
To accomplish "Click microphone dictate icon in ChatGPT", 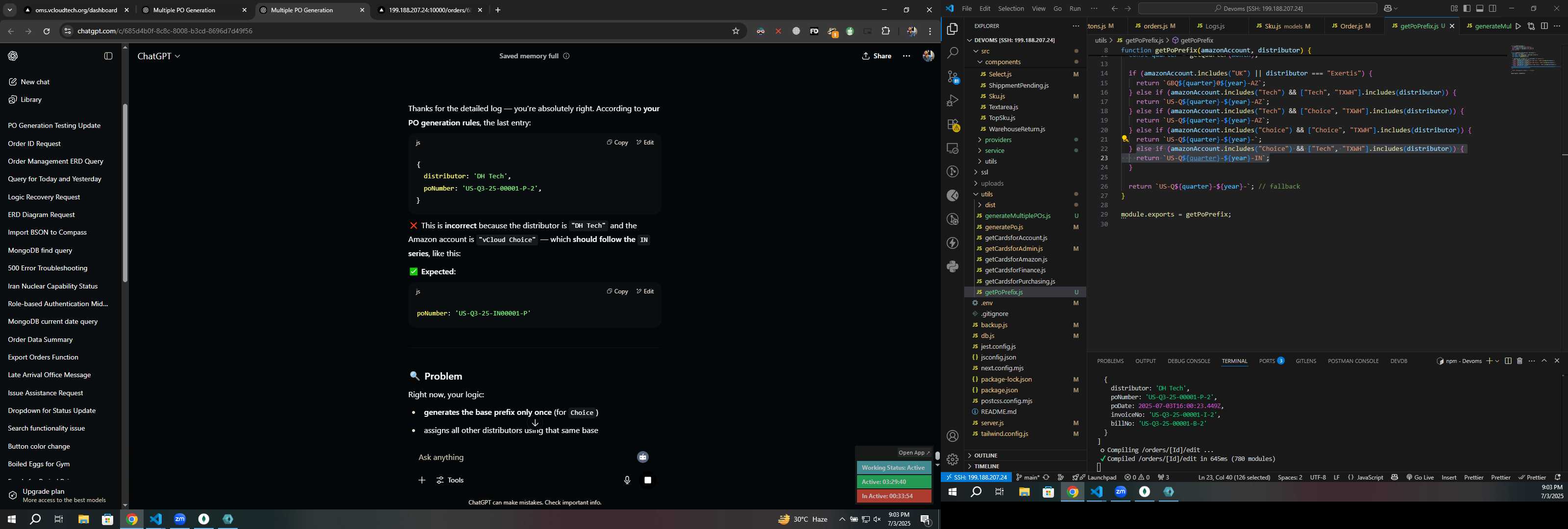I will pos(627,481).
